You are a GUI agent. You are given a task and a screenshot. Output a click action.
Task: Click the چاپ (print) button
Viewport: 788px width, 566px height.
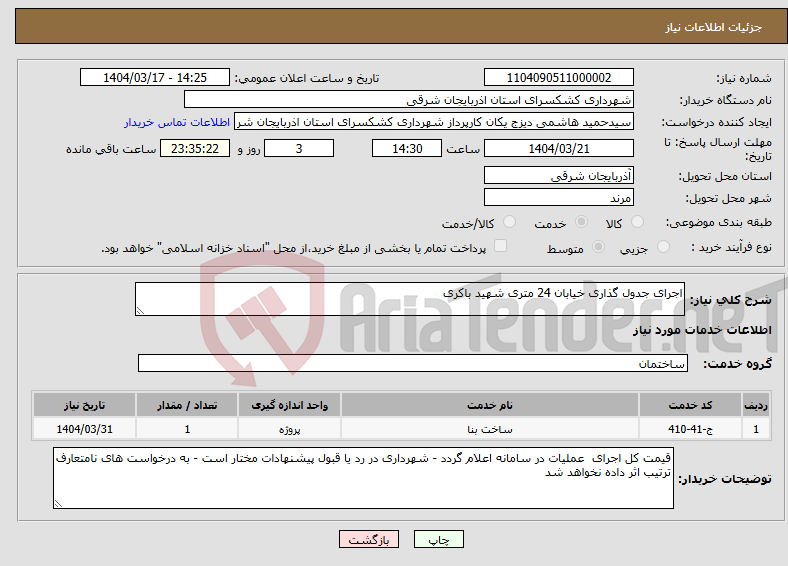(x=438, y=539)
